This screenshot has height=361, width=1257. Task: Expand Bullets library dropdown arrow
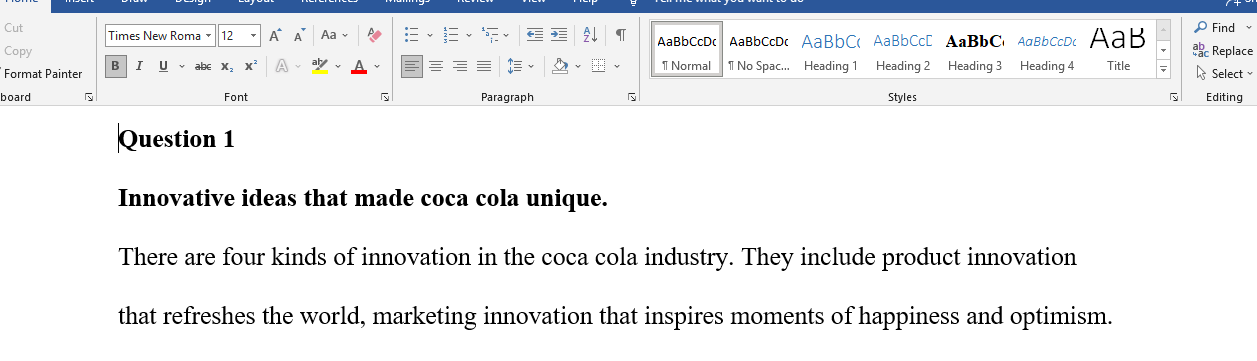(x=430, y=35)
